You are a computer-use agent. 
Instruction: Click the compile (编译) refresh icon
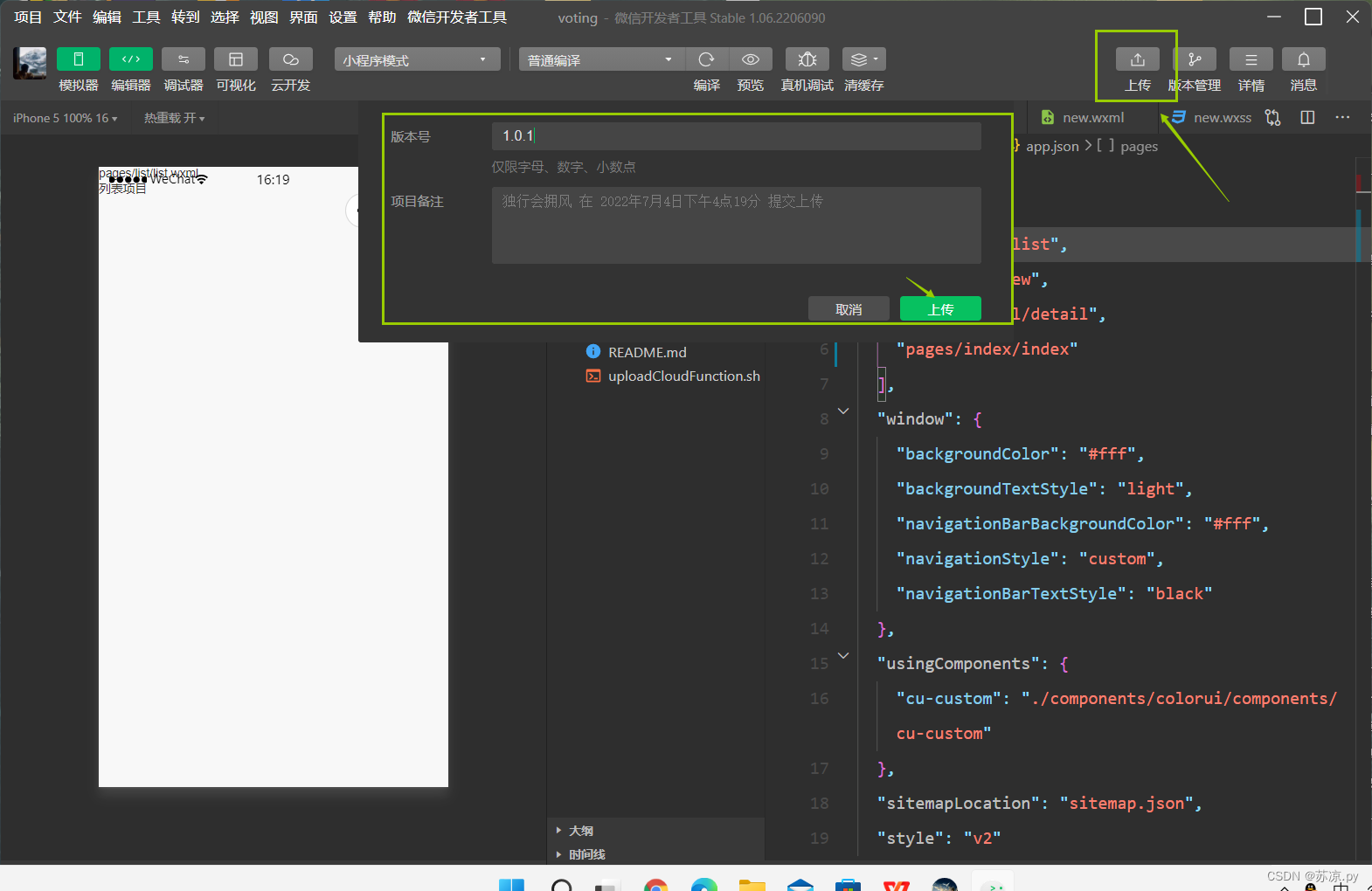(707, 59)
